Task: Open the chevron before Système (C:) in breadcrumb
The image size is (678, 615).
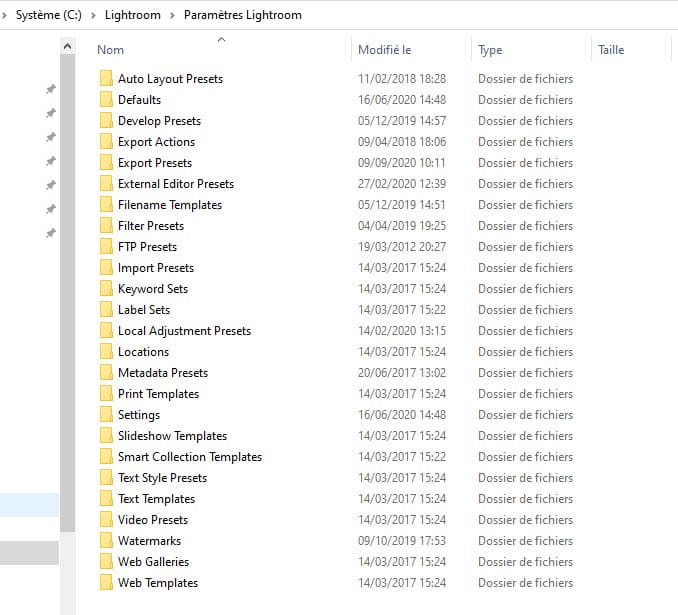Action: (4, 15)
